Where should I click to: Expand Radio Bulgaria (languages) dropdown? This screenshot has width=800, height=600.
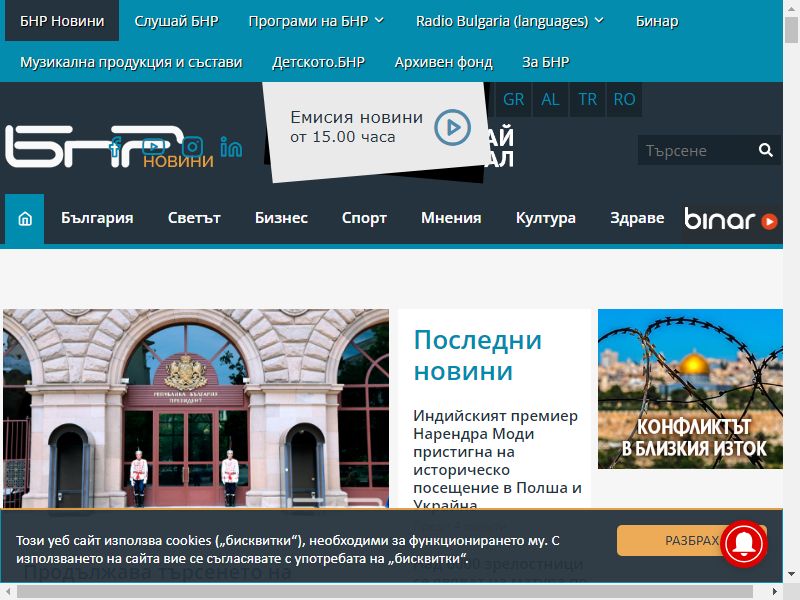pyautogui.click(x=510, y=21)
